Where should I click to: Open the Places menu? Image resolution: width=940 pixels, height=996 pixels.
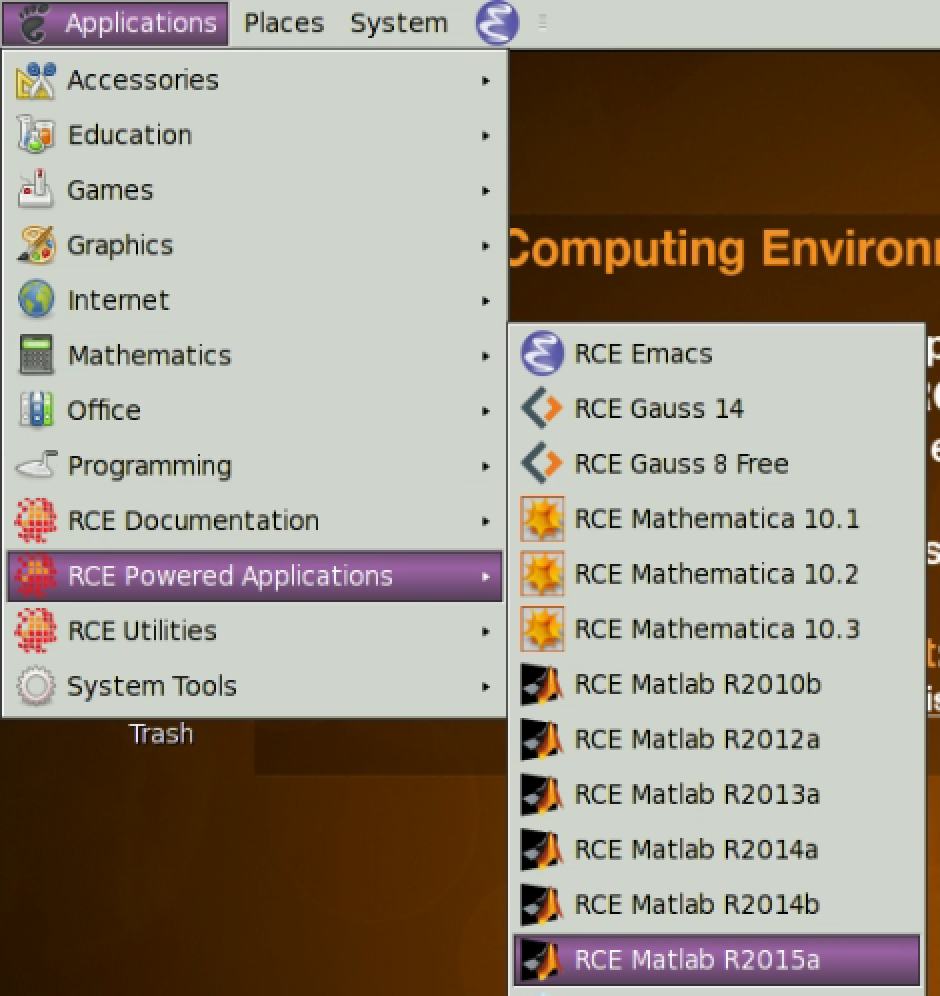point(284,23)
